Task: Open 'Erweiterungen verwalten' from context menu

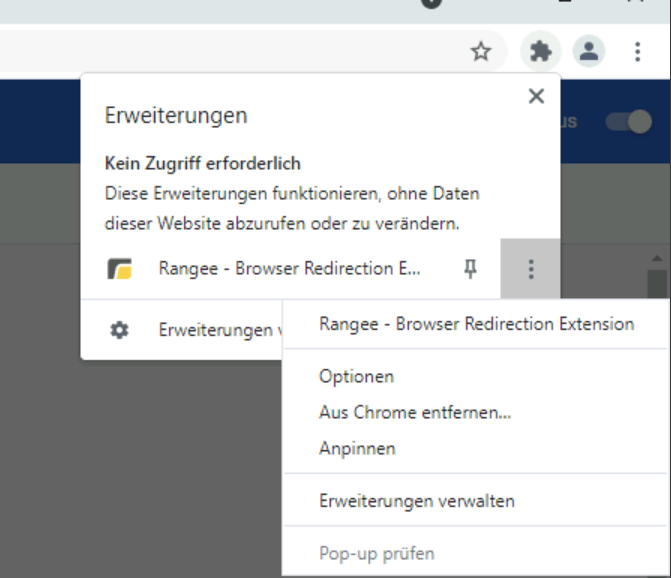Action: (416, 501)
